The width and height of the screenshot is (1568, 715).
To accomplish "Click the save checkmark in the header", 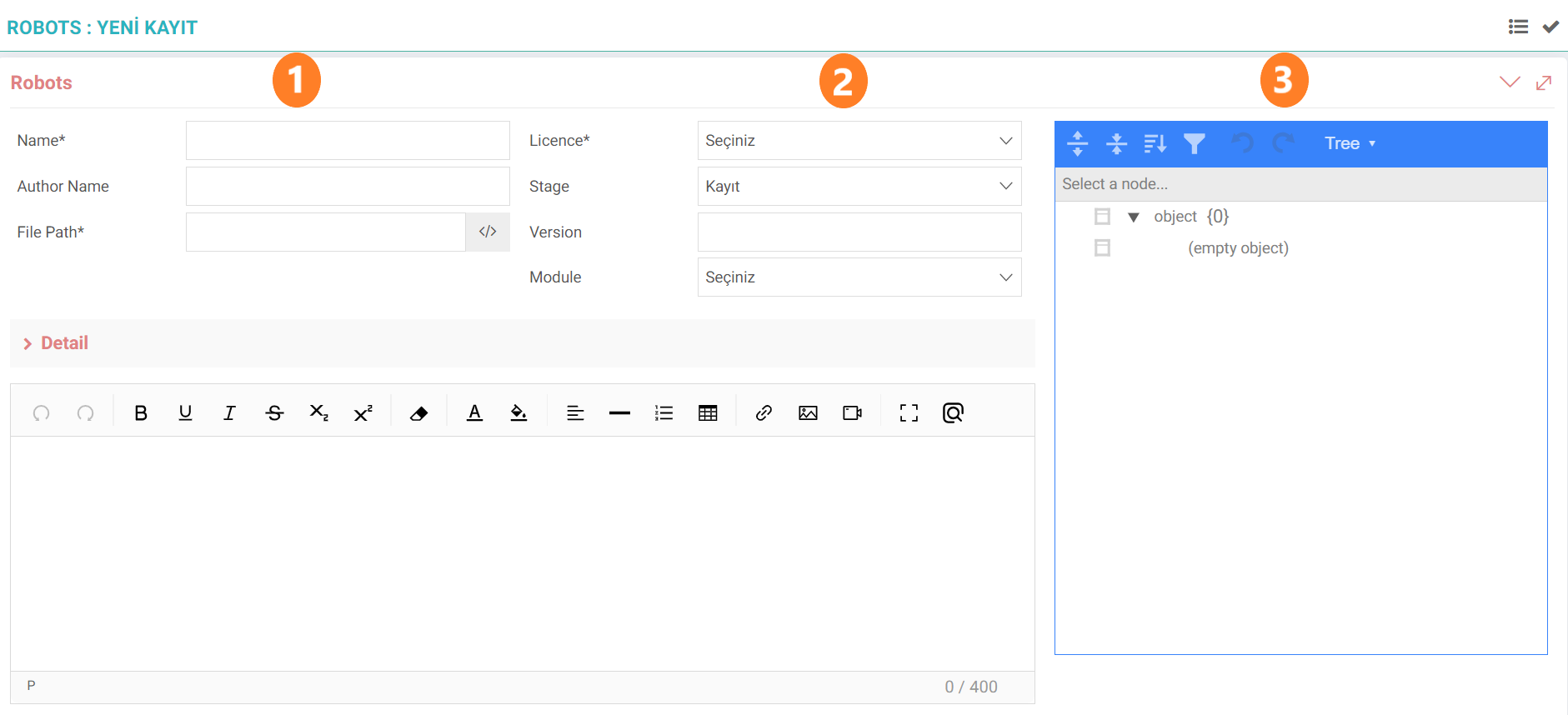I will (x=1550, y=27).
